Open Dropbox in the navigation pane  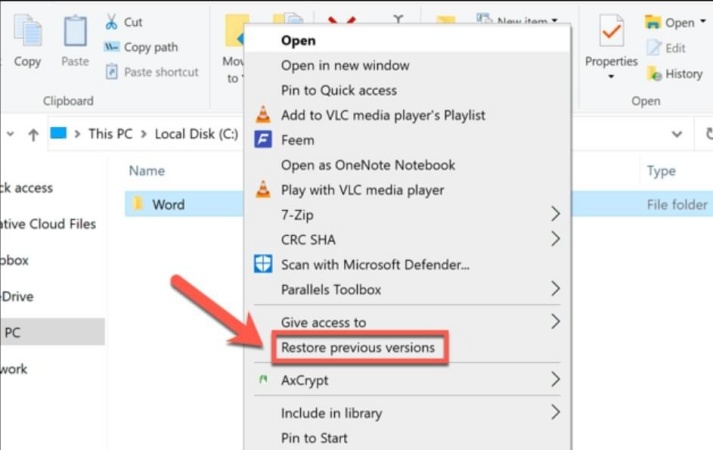point(14,260)
